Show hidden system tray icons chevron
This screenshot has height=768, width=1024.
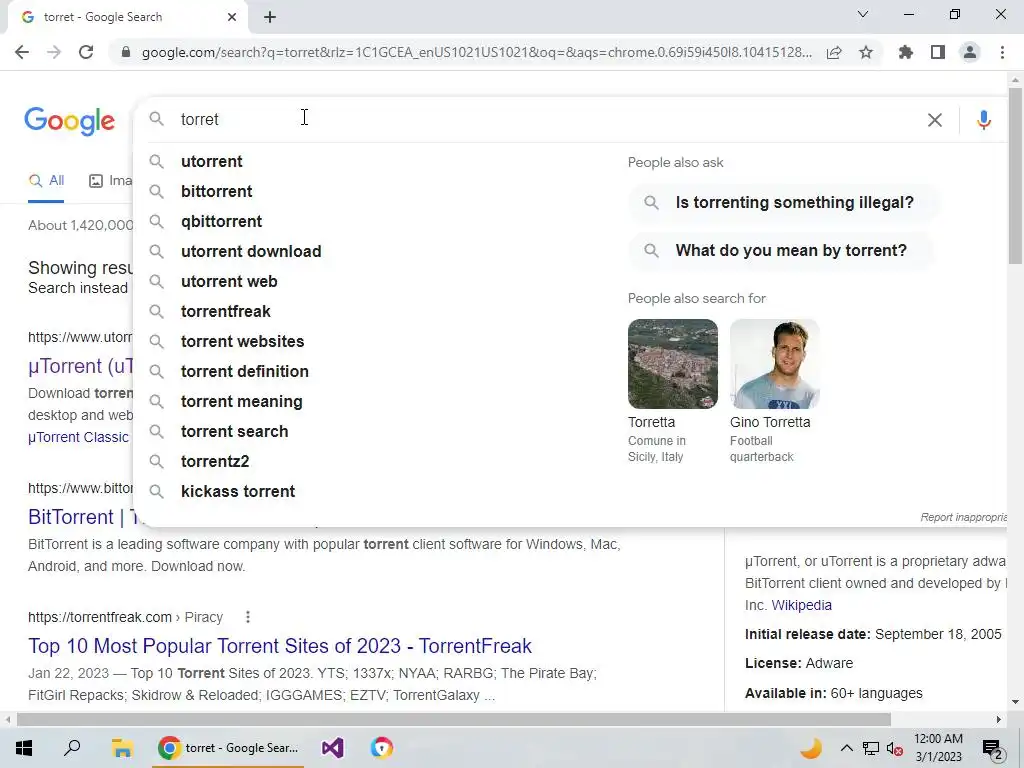coord(846,748)
